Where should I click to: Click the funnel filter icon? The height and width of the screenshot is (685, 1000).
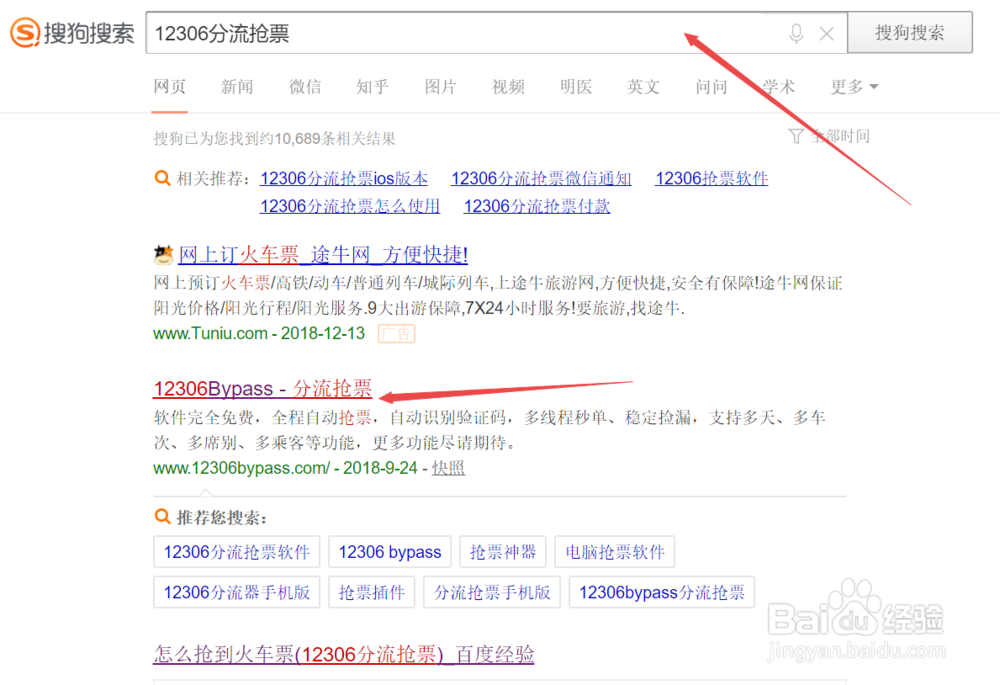796,136
